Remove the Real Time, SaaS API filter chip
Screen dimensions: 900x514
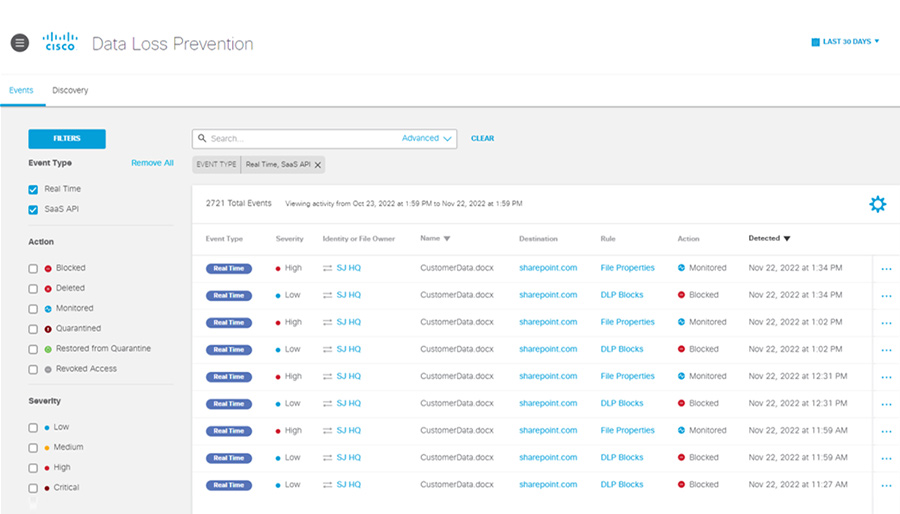tap(318, 165)
